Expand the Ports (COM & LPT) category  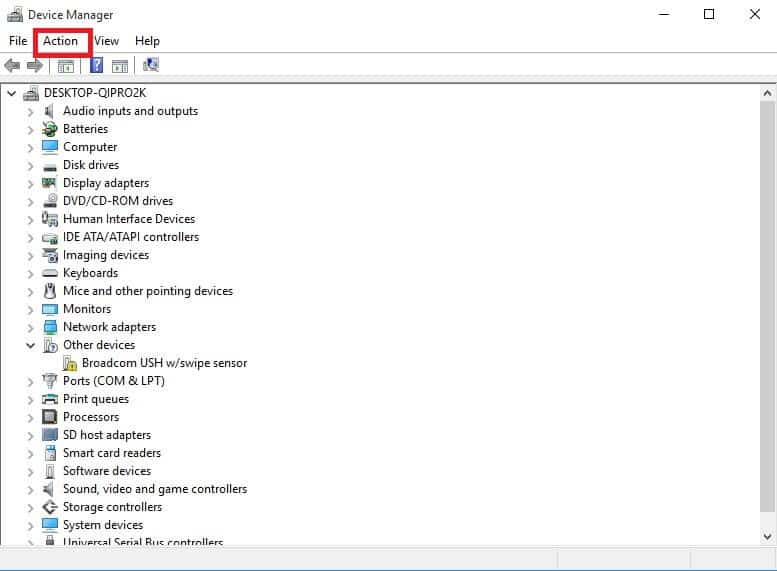click(30, 382)
